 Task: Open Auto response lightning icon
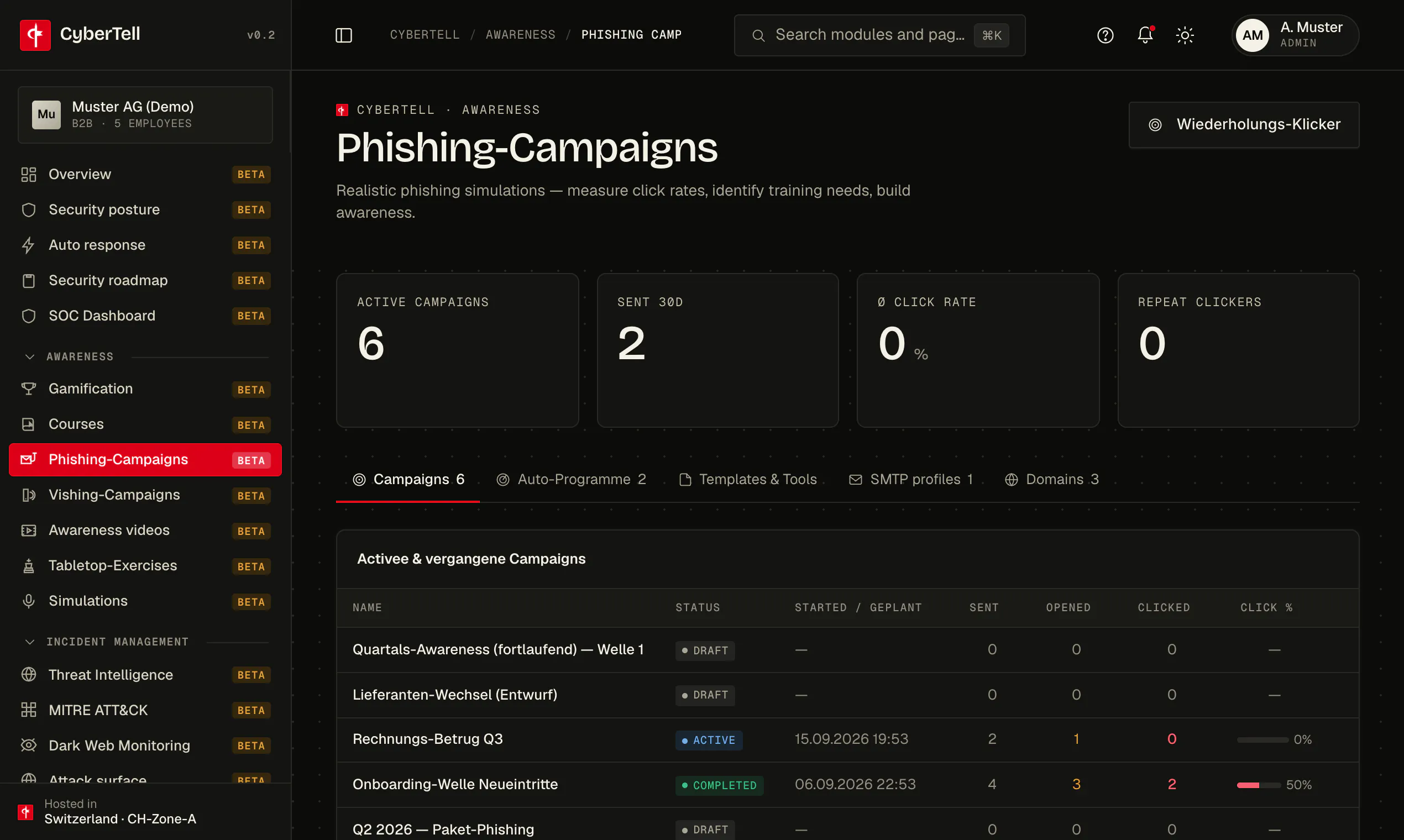click(x=28, y=245)
